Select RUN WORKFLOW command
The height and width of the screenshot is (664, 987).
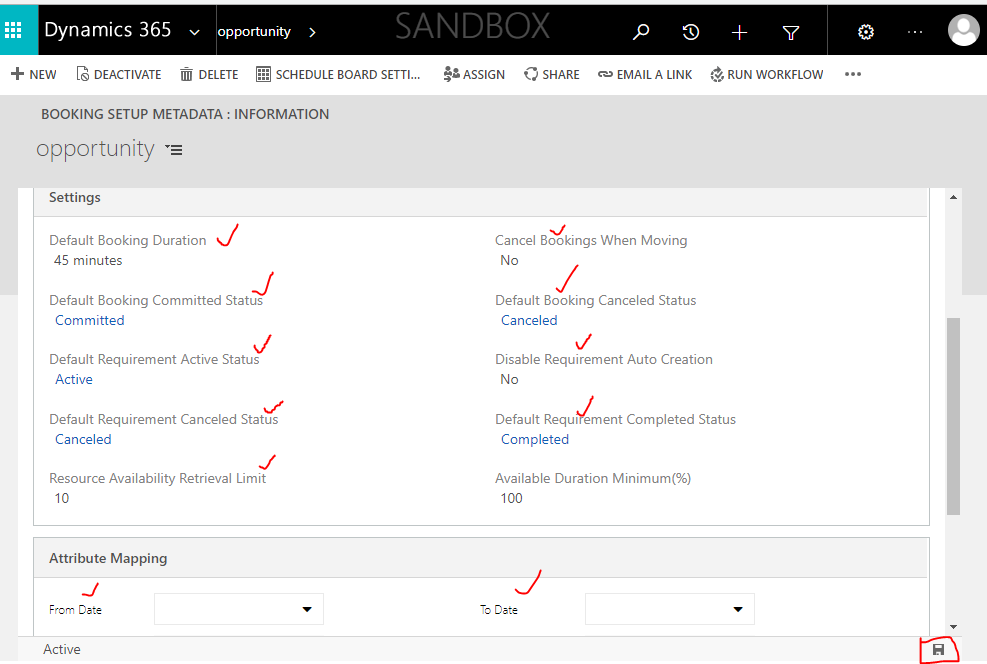pyautogui.click(x=767, y=74)
